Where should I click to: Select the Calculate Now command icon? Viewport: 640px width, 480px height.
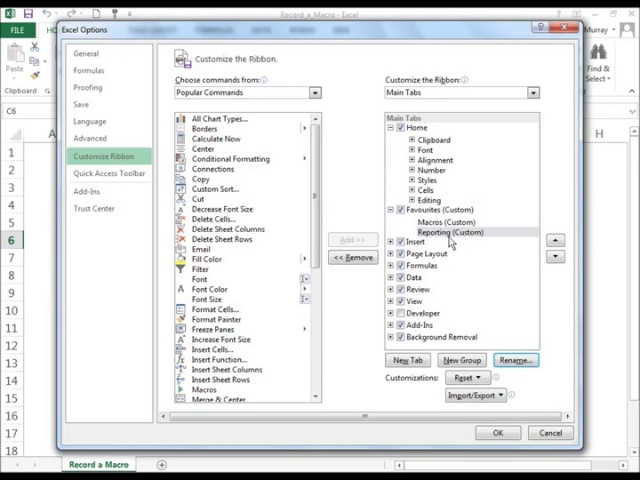(180, 139)
